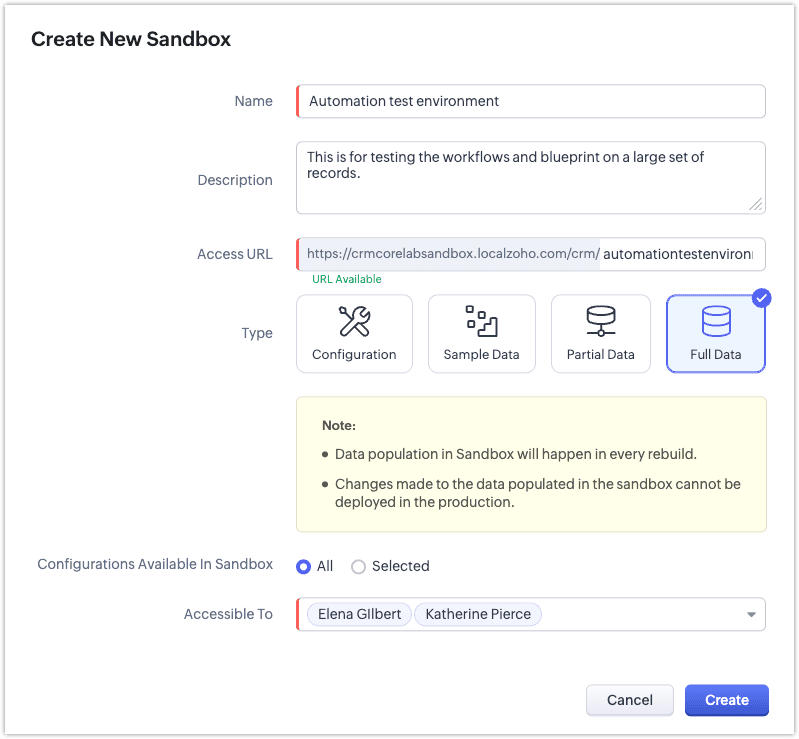
Task: Choose the Sample Data stairs icon
Action: coord(481,321)
